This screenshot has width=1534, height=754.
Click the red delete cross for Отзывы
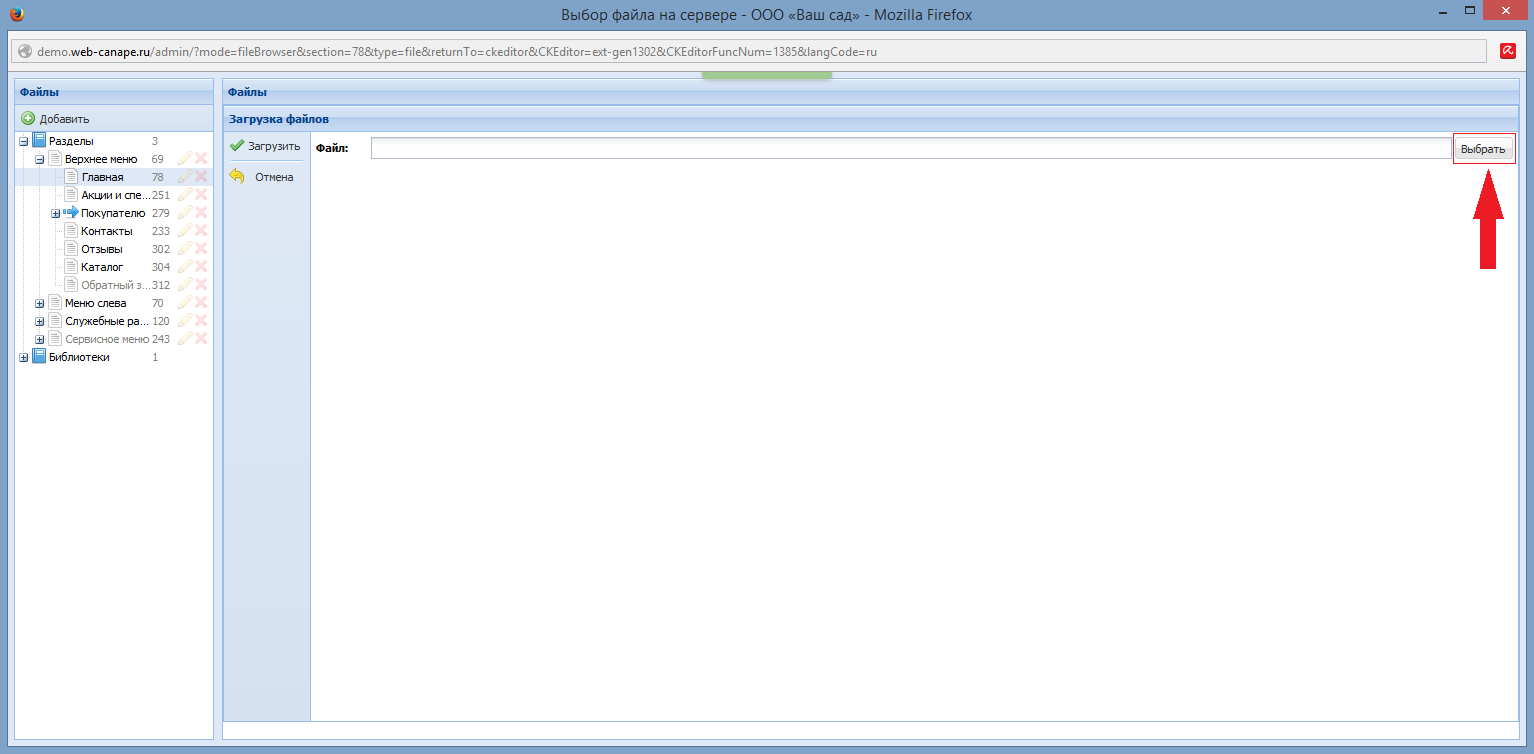(201, 249)
